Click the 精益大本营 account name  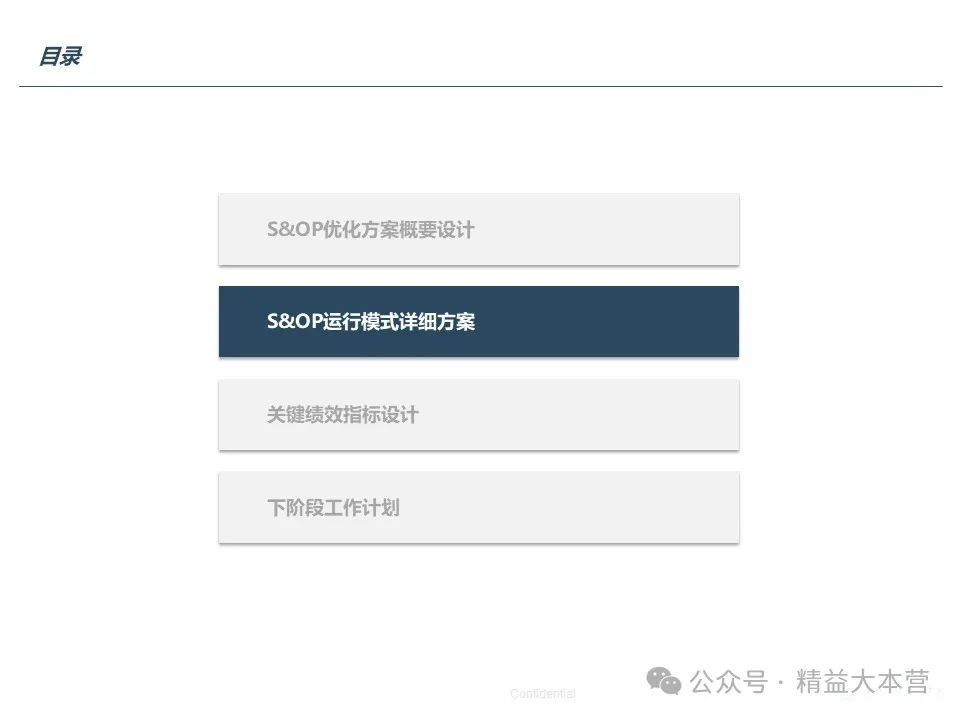coord(863,682)
